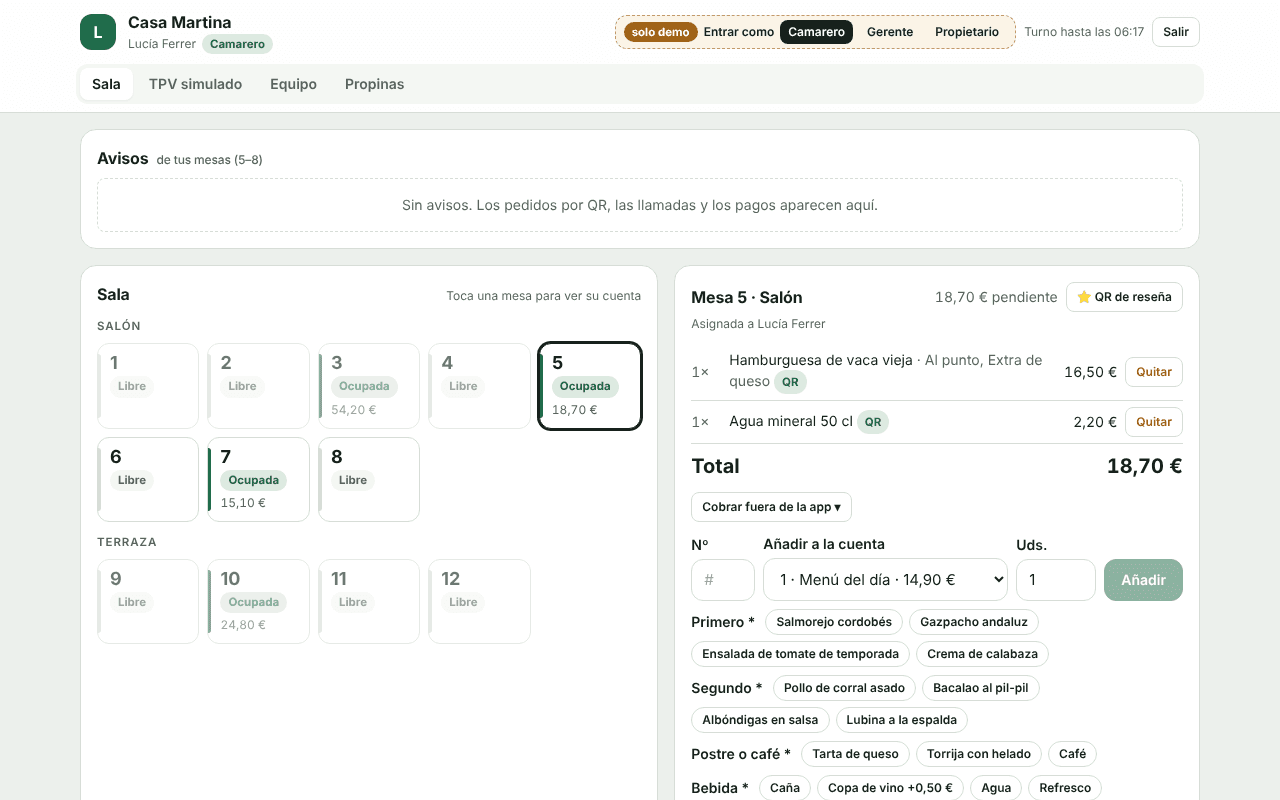The width and height of the screenshot is (1280, 800).
Task: Choose Caña as Bebida
Action: tap(785, 788)
